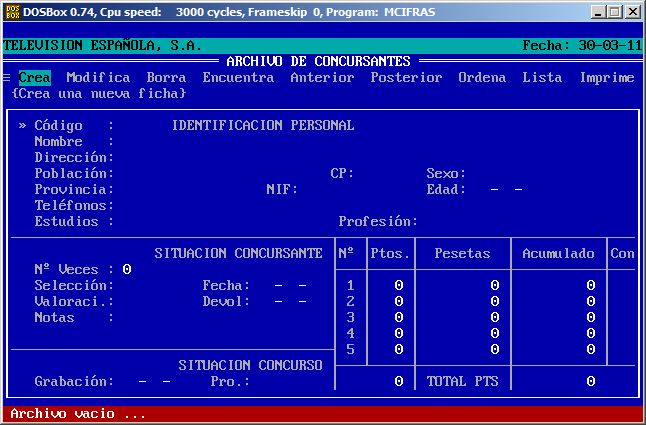
Task: Click the Ordena menu option
Action: click(x=482, y=78)
